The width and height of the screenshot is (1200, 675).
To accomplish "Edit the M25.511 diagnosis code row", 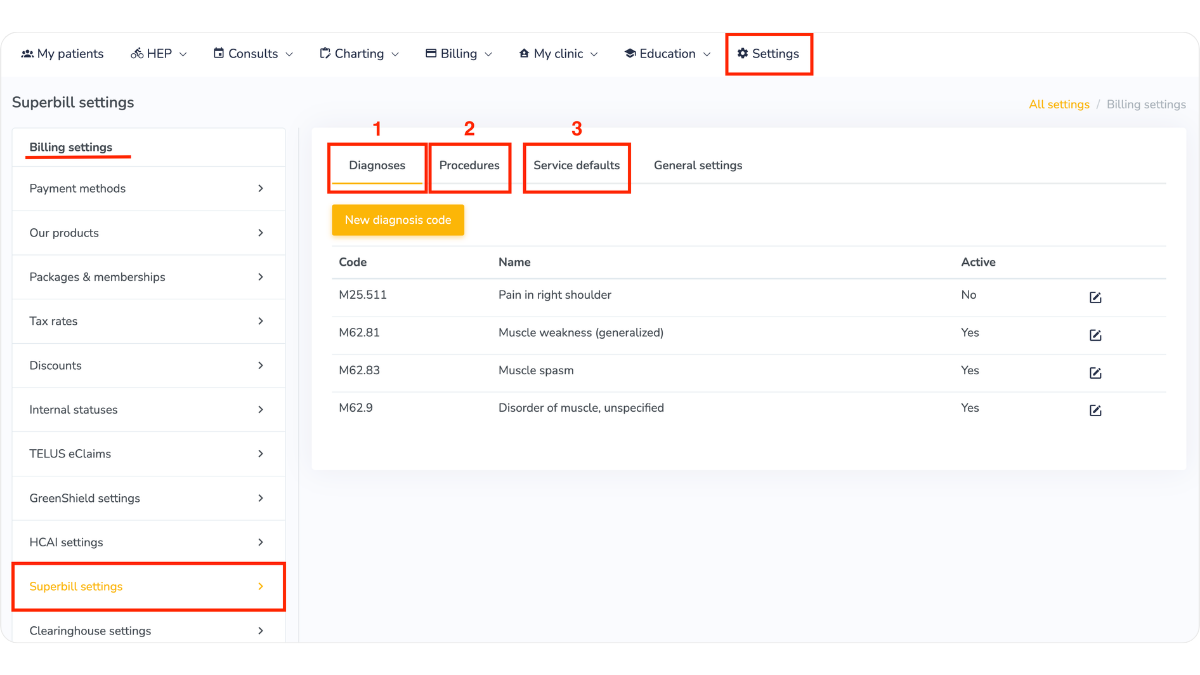I will coord(1095,297).
